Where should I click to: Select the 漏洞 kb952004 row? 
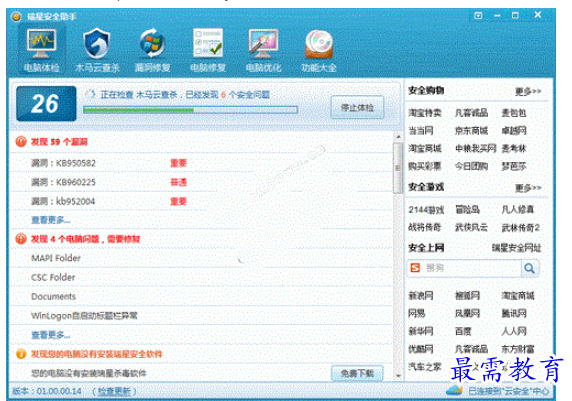pos(201,201)
